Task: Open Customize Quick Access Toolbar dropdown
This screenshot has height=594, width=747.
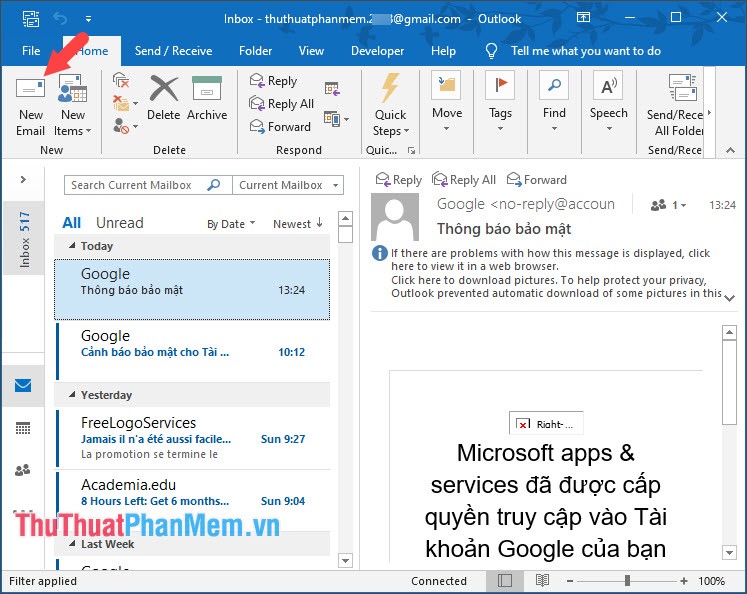Action: [88, 19]
